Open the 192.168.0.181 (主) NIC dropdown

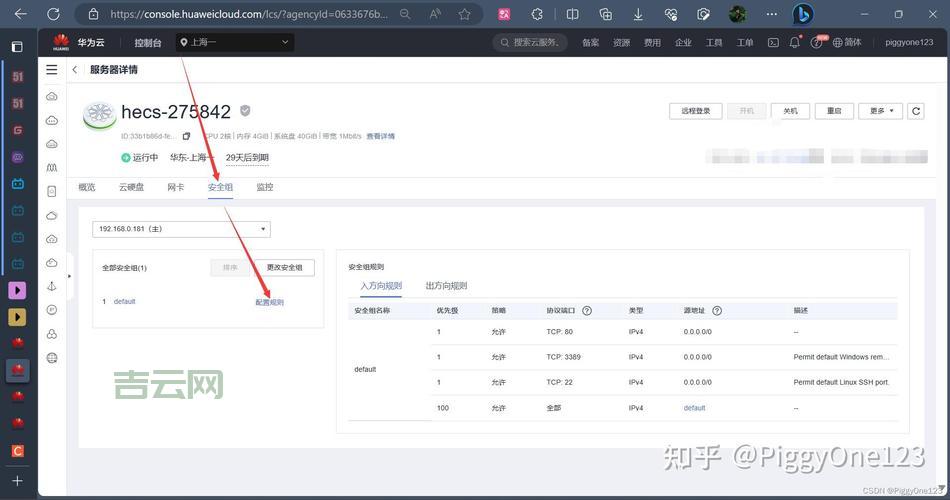(x=181, y=229)
